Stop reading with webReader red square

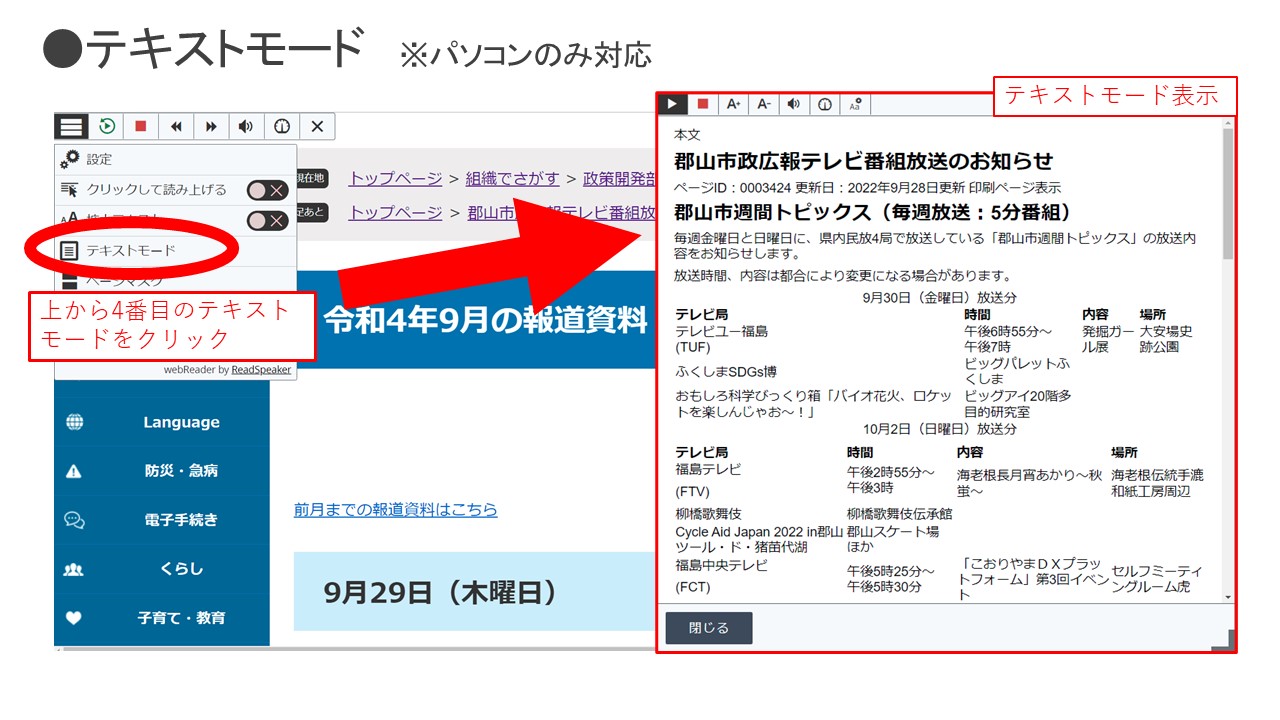[141, 127]
